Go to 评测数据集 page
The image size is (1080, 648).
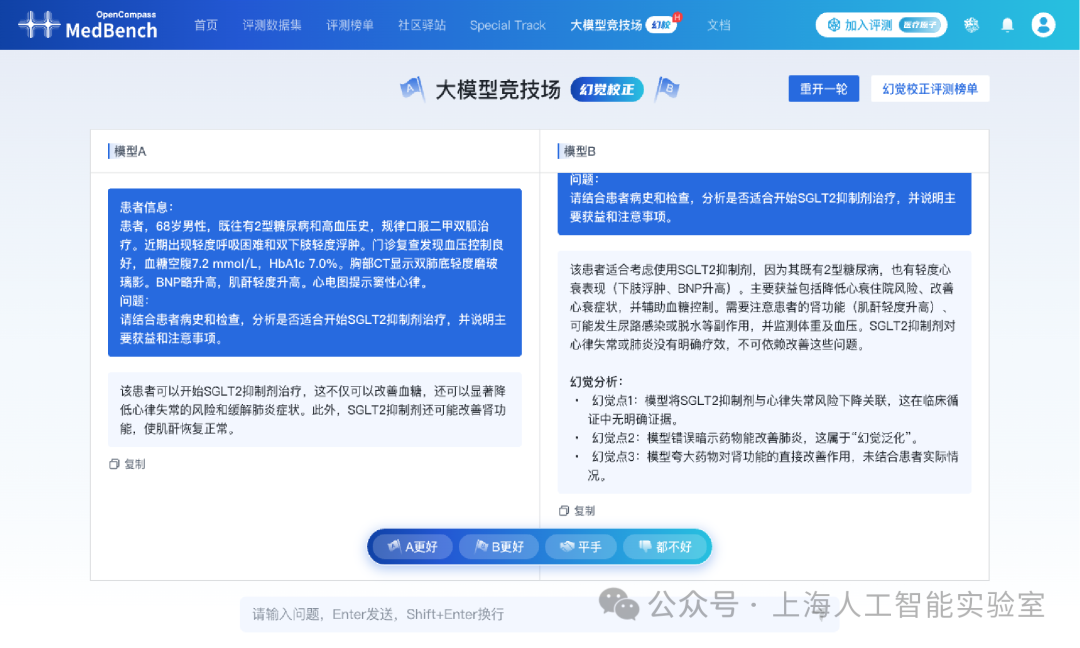coord(272,25)
